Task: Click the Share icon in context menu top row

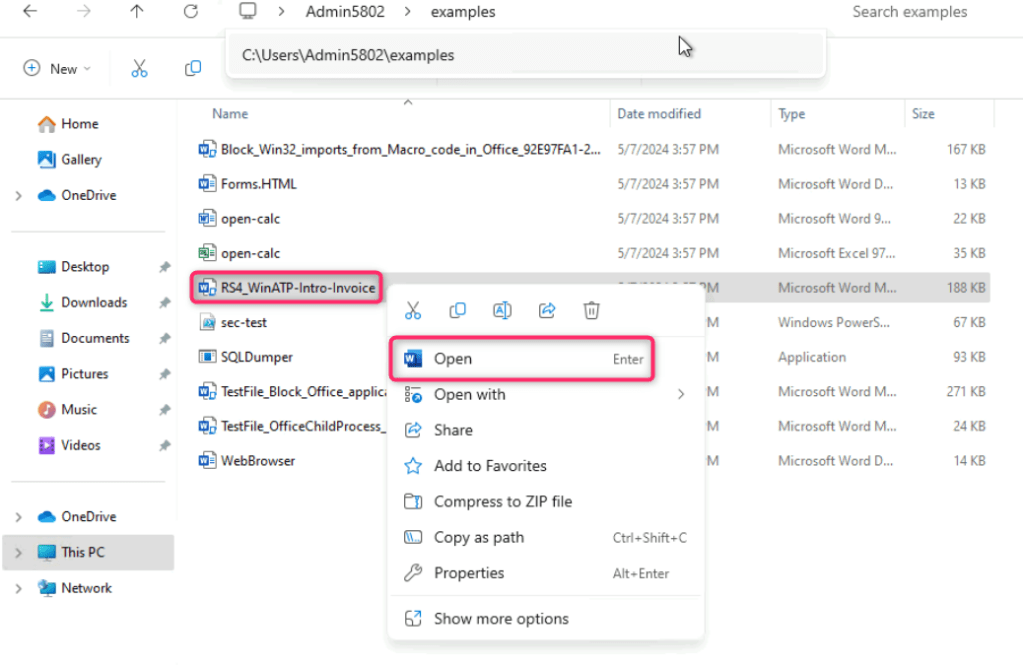Action: [x=547, y=311]
